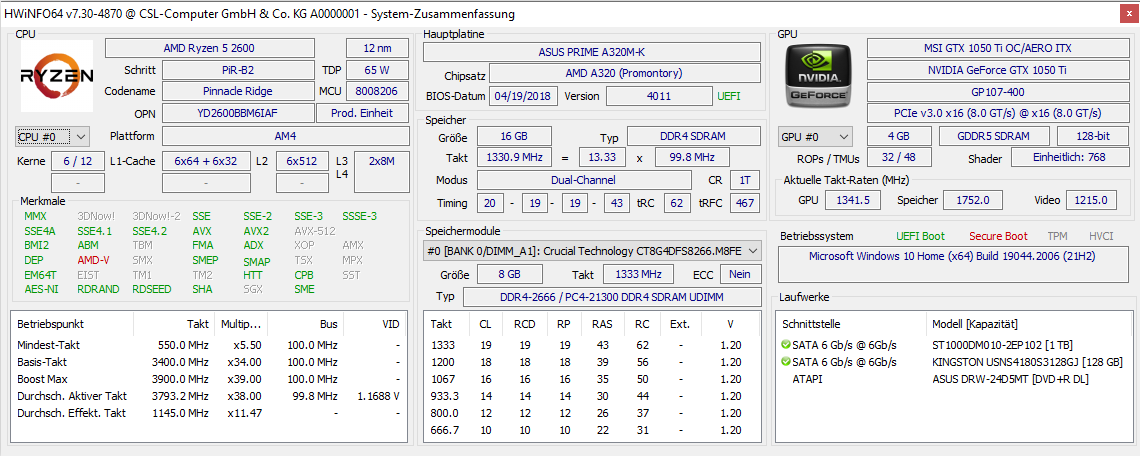The height and width of the screenshot is (456, 1140).
Task: Click the tRFC 467 field
Action: 745,202
